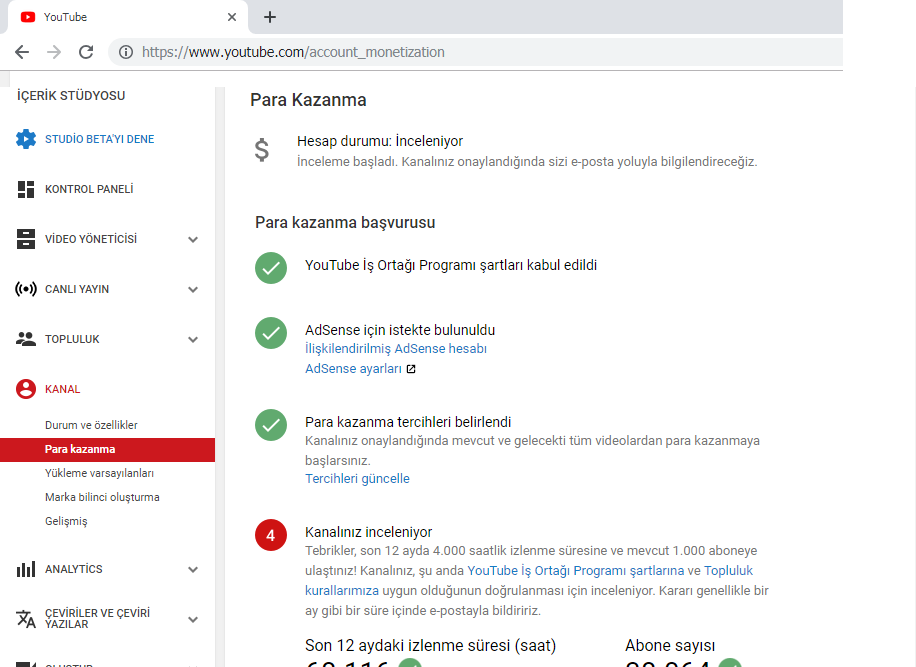916x667 pixels.
Task: Click Tercihleri güncelle link
Action: [x=358, y=478]
